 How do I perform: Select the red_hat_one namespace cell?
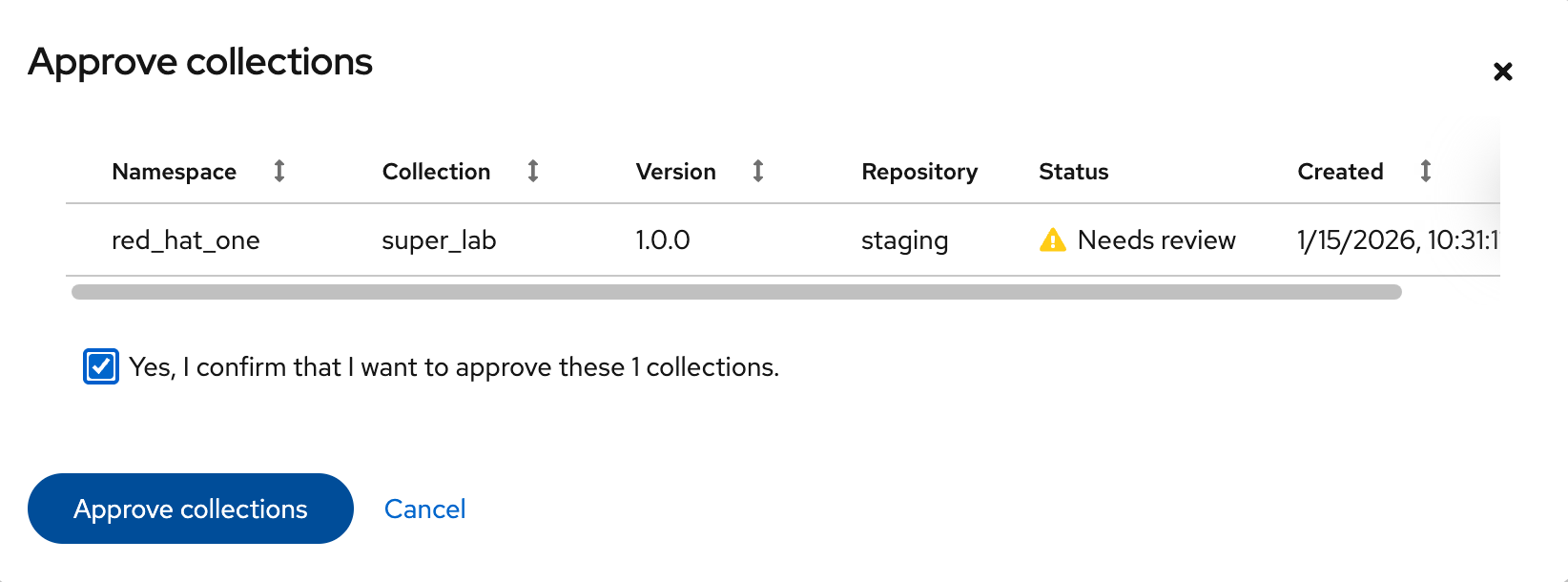click(x=185, y=240)
